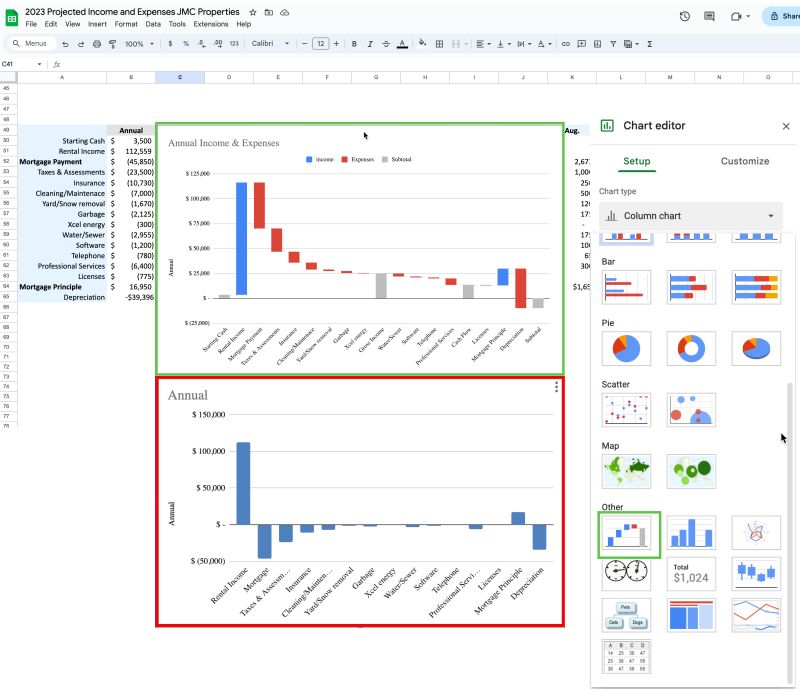800x693 pixels.
Task: Select the radar chart type
Action: [x=755, y=533]
